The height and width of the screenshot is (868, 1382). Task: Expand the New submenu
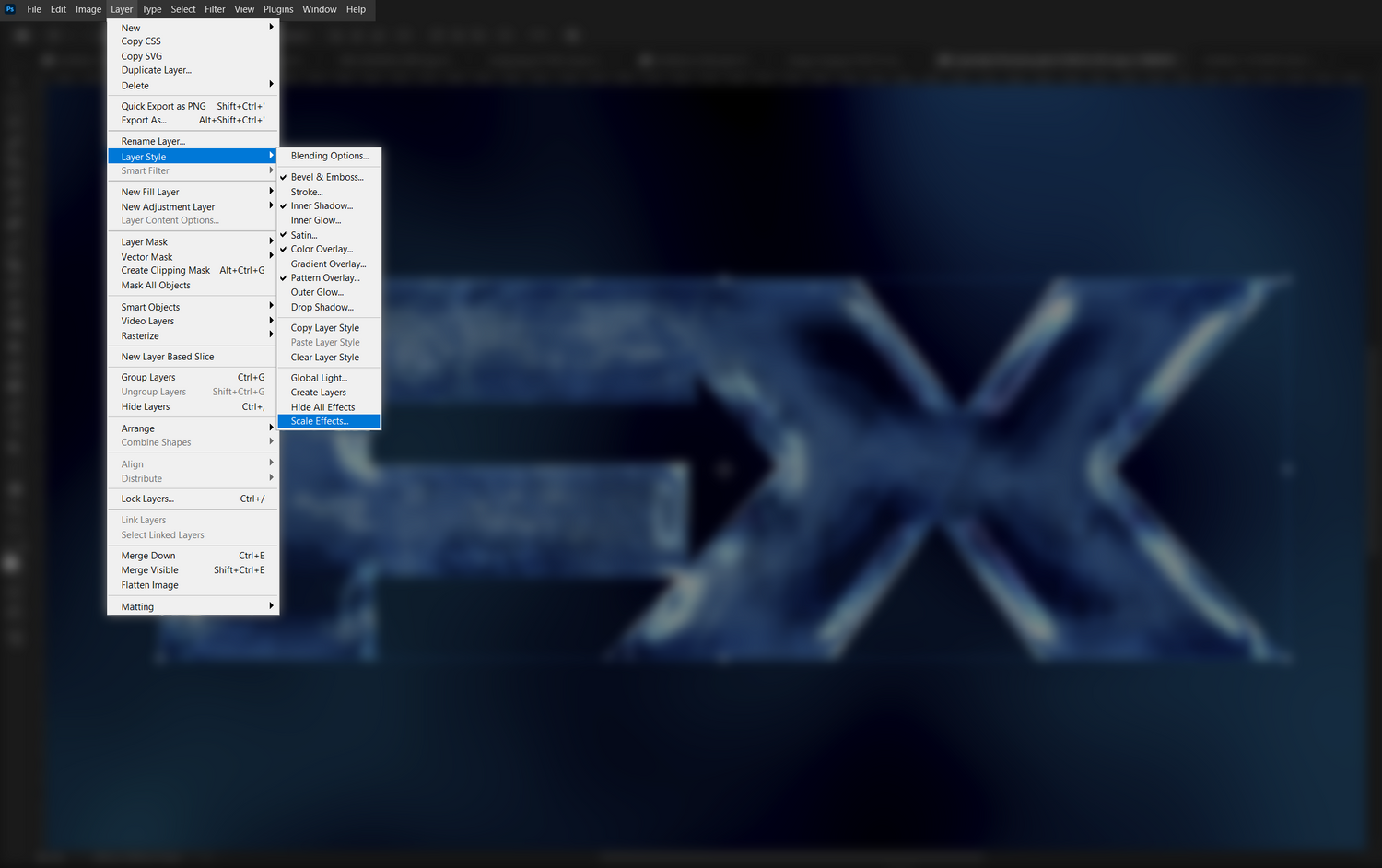193,28
